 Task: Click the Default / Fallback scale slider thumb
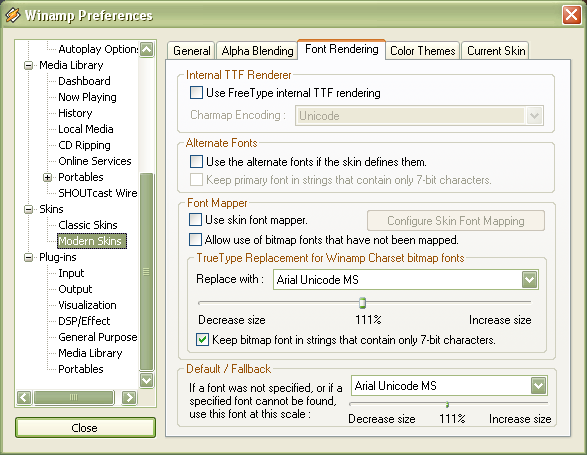(447, 404)
